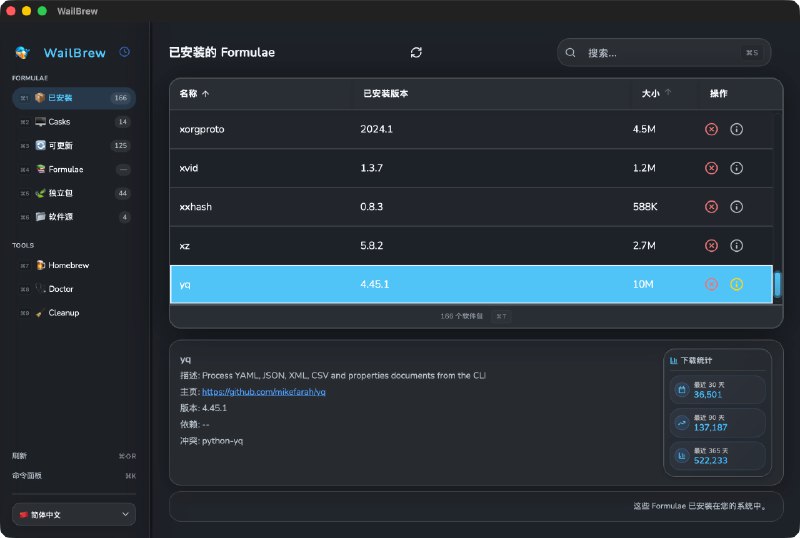Select the xorgproto row

point(471,129)
